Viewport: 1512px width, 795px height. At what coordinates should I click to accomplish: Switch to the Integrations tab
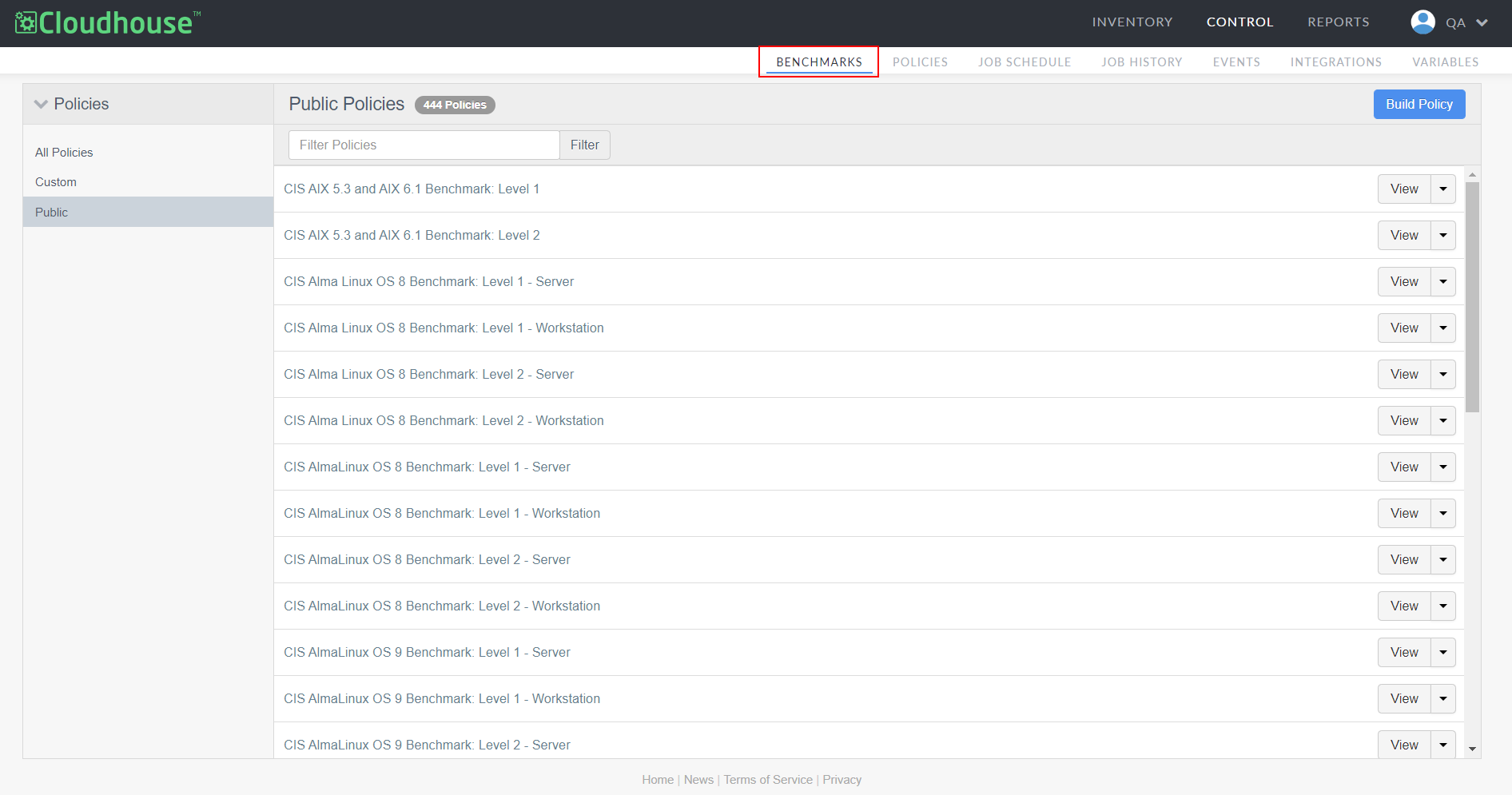coord(1335,62)
